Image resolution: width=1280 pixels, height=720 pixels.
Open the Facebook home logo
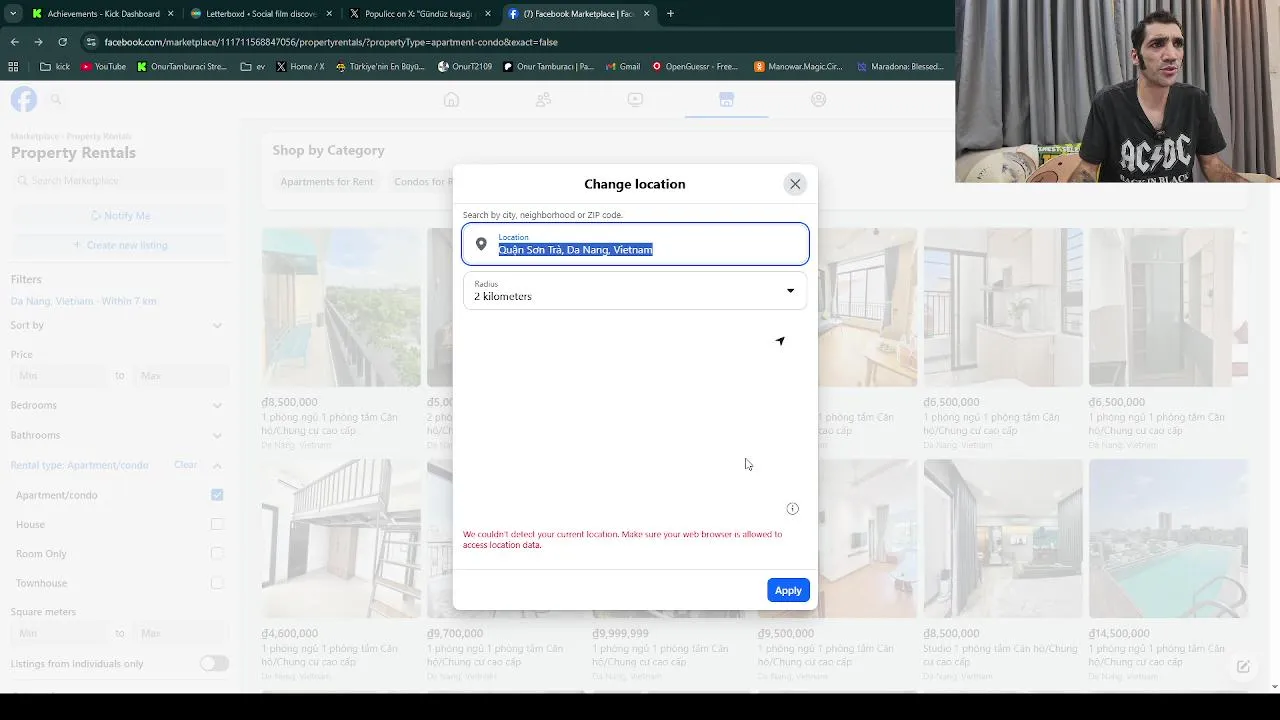[24, 99]
